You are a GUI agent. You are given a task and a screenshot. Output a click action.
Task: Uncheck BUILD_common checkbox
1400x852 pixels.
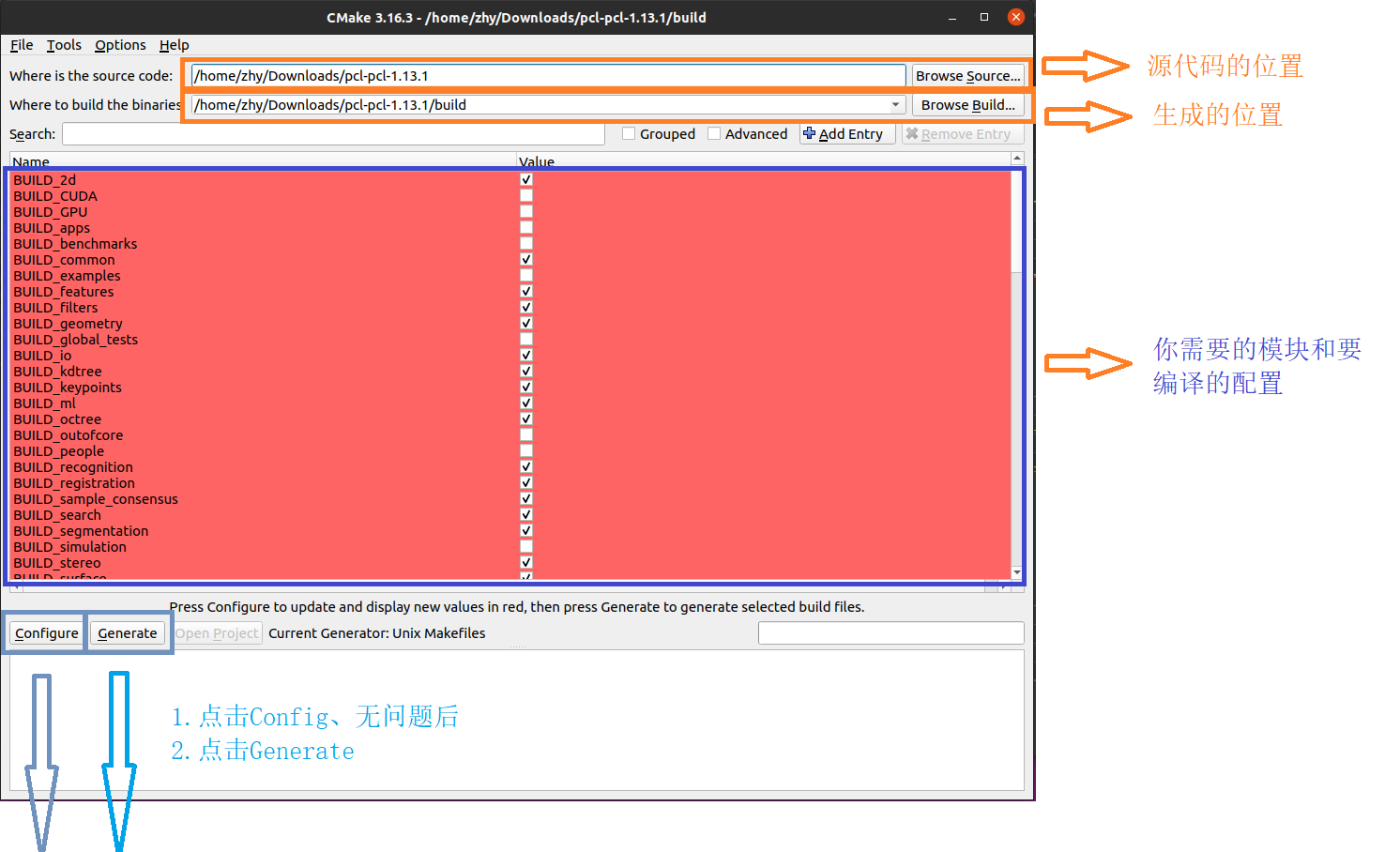coord(526,260)
